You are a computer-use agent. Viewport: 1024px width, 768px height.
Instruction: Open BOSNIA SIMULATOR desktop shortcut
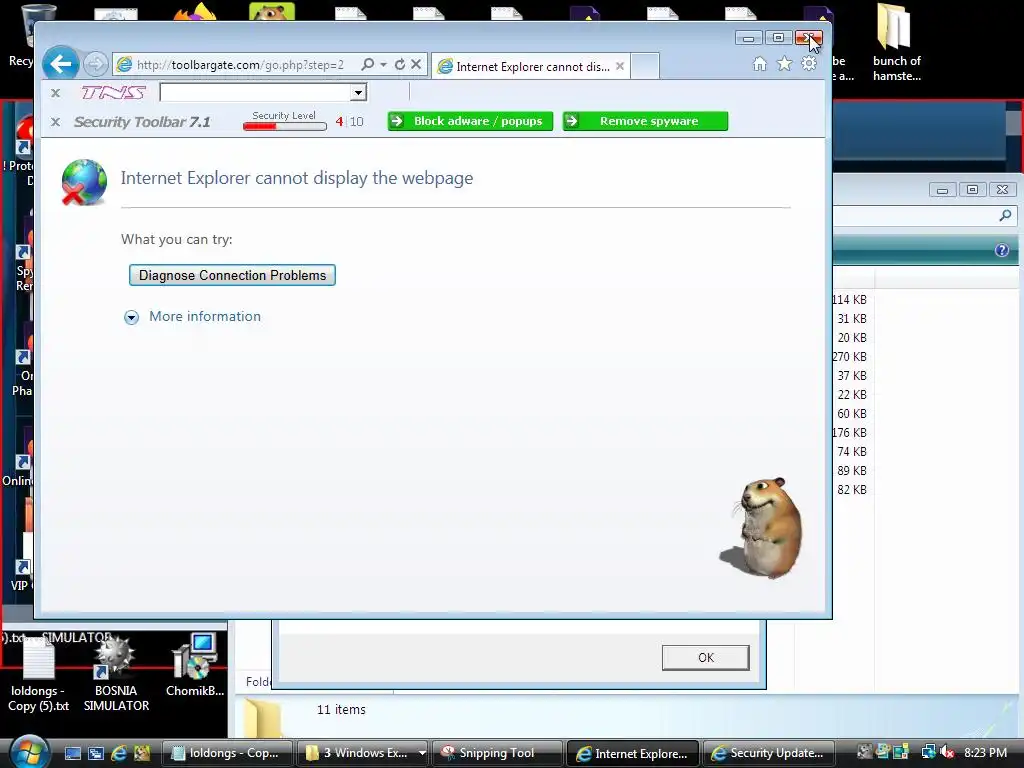pos(116,674)
